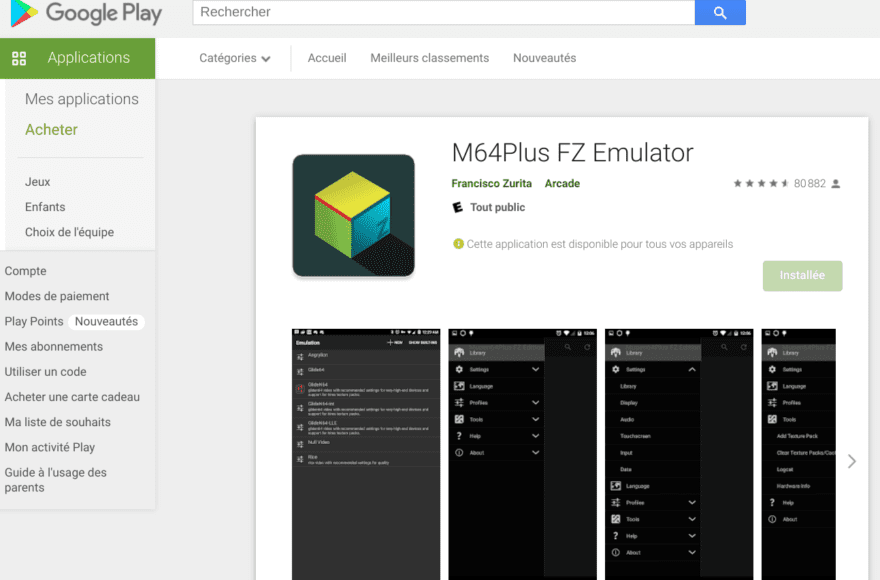This screenshot has height=580, width=880.
Task: Select Acheter in the sidebar
Action: coord(51,130)
